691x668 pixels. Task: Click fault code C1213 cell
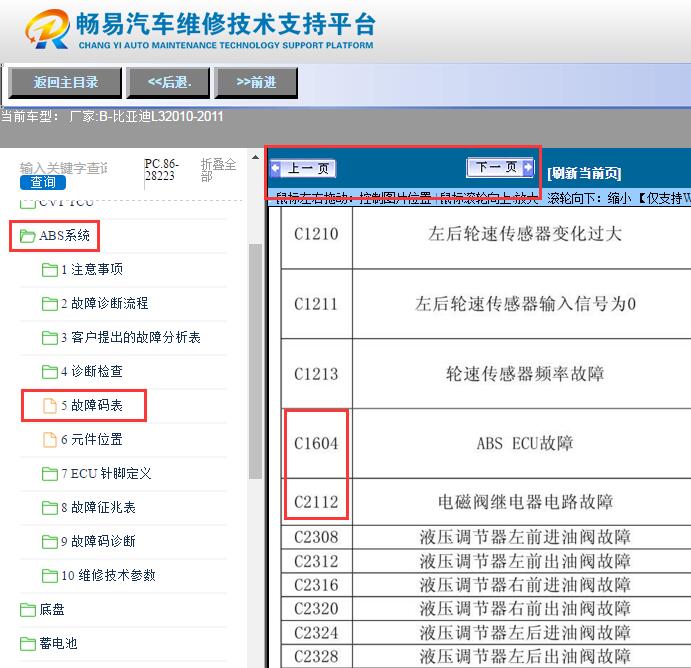point(316,374)
